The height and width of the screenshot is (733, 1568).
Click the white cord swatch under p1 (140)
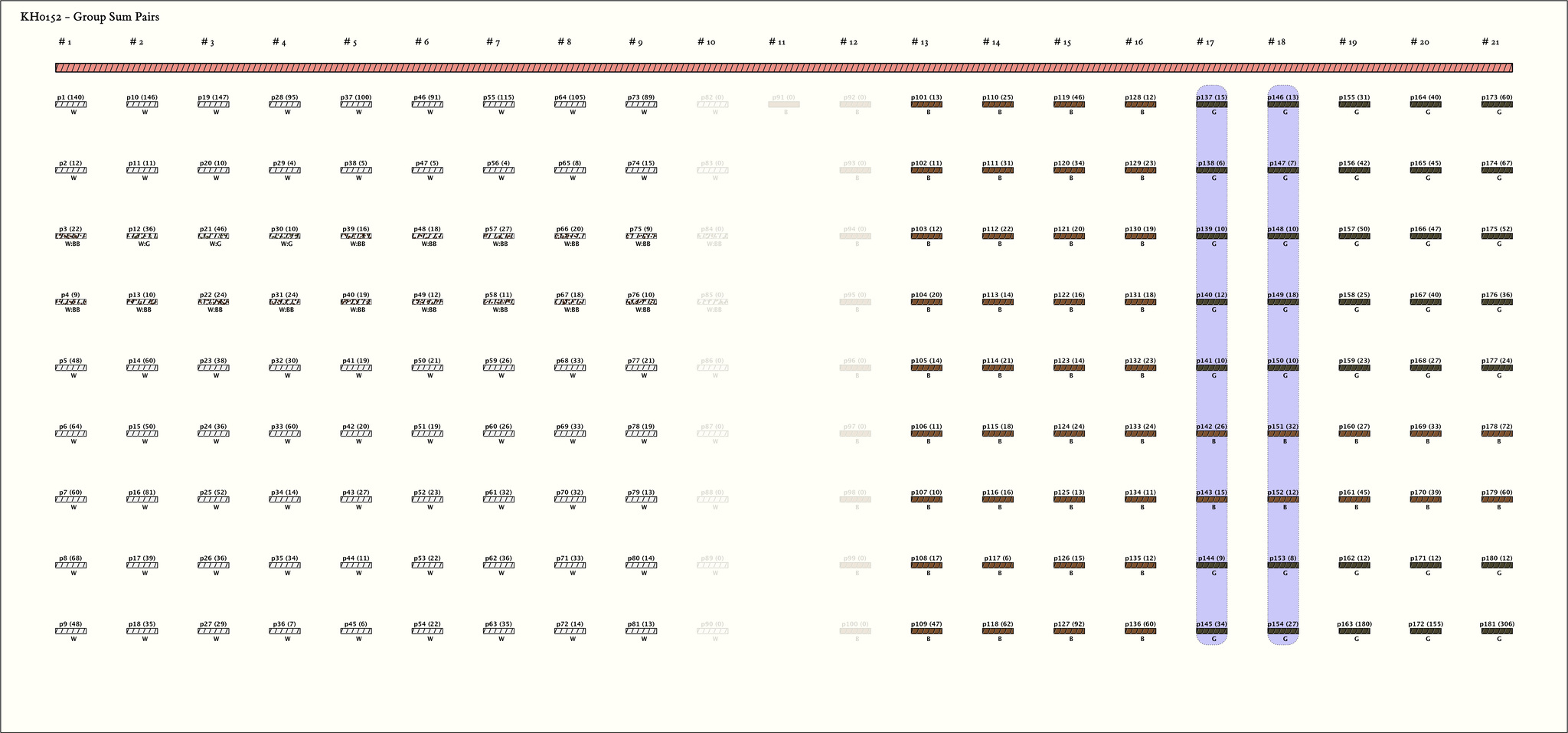(x=70, y=105)
